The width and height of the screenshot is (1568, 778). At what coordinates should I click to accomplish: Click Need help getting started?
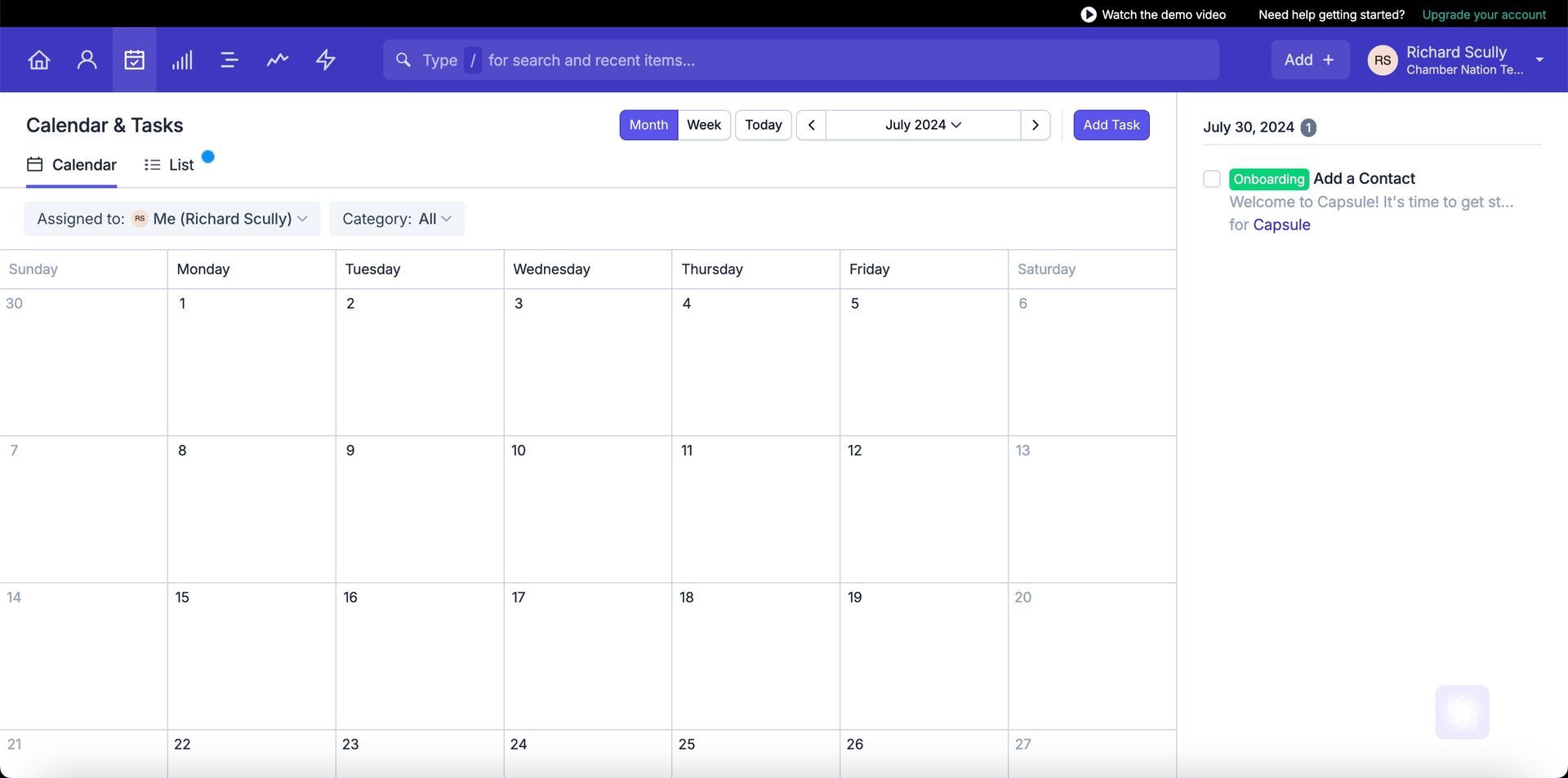click(x=1331, y=15)
